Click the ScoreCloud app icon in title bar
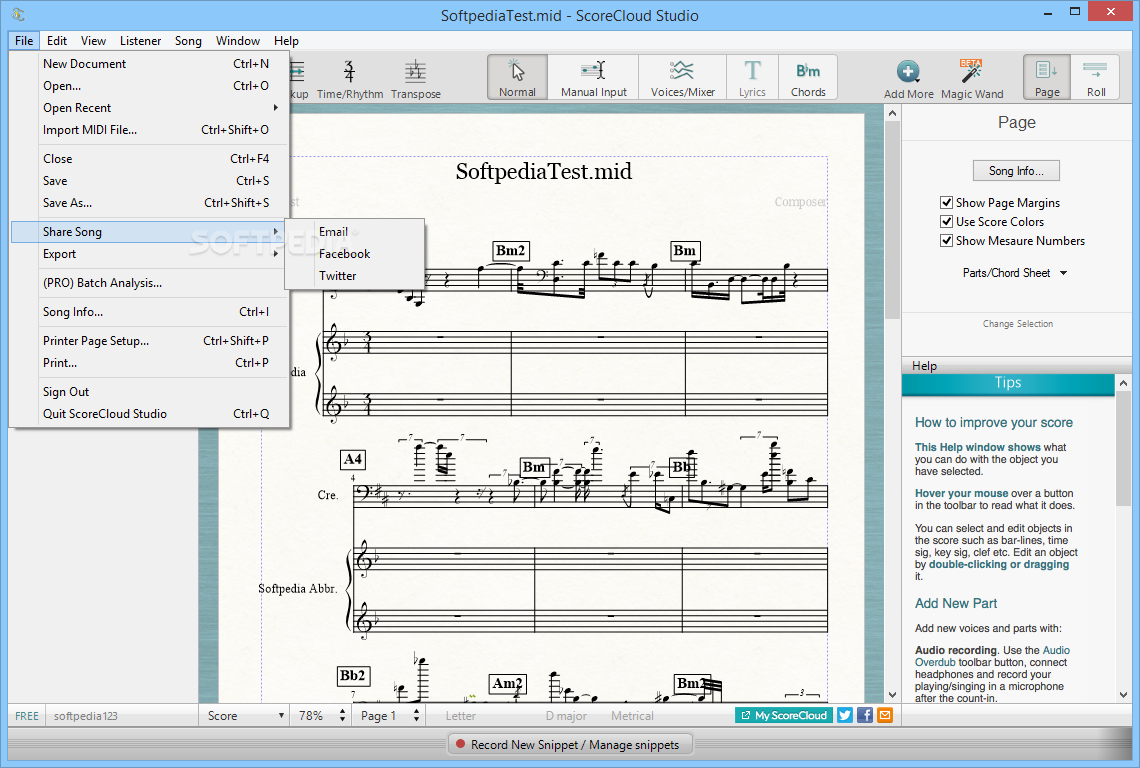 18,15
